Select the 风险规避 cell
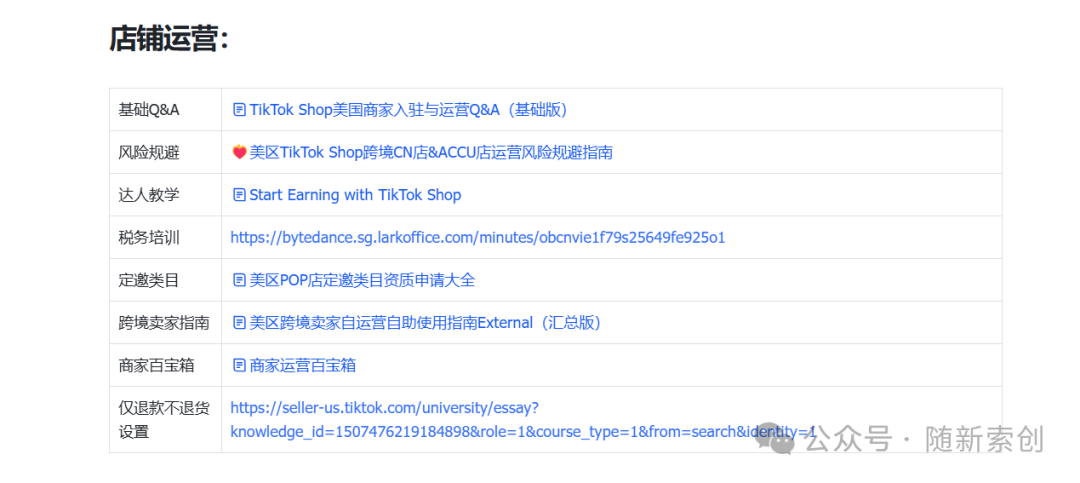 click(x=165, y=152)
